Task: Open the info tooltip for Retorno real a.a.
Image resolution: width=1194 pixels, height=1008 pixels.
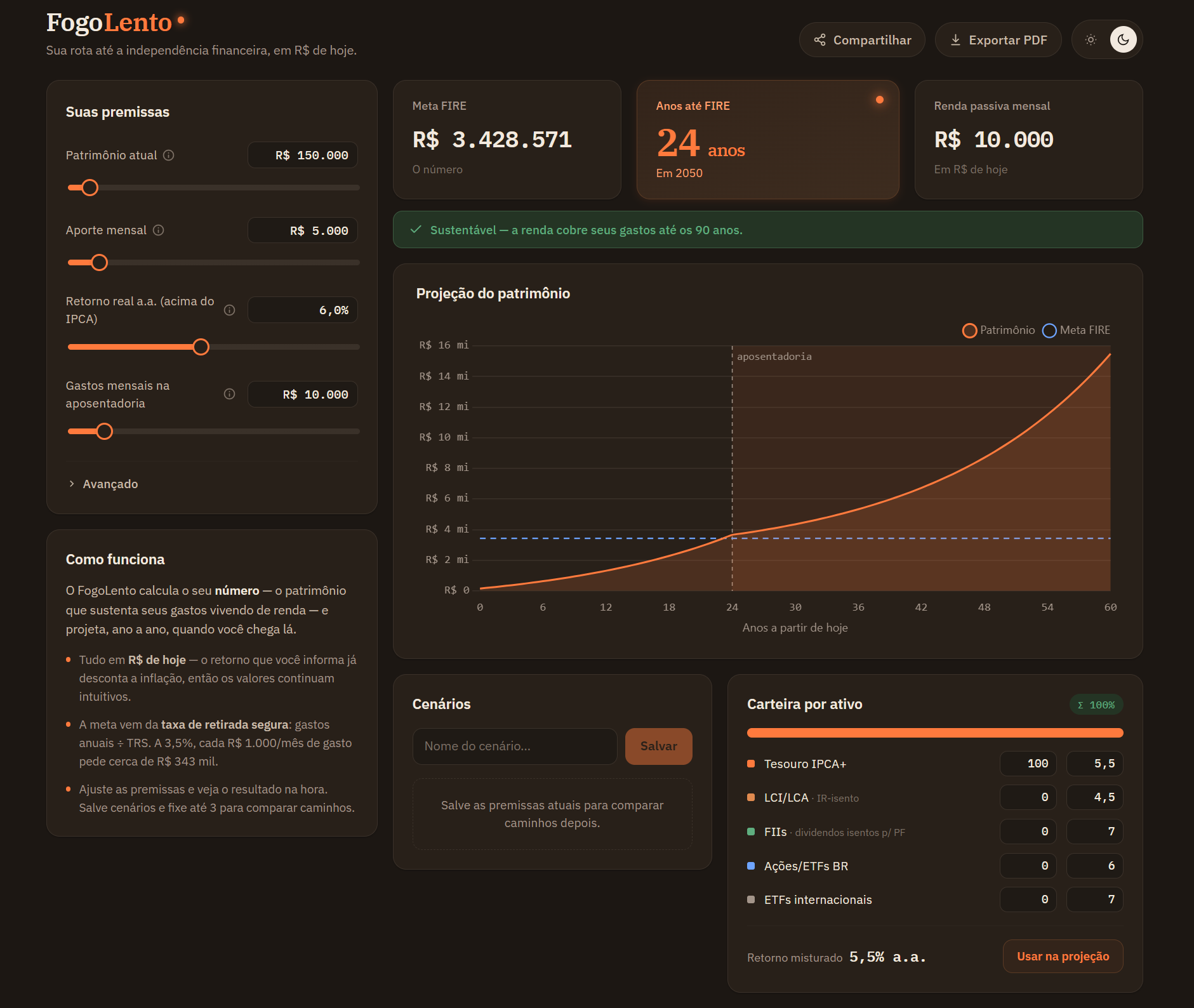Action: point(230,310)
